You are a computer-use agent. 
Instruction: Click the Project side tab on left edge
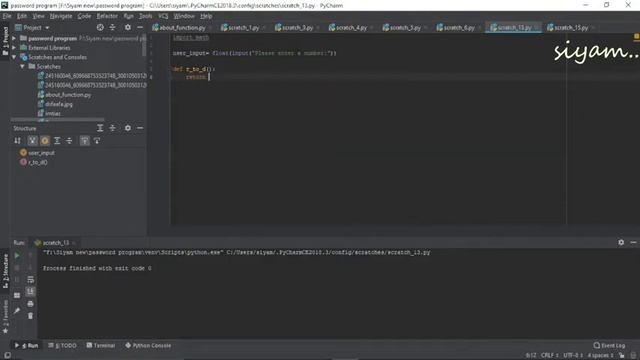click(x=5, y=41)
